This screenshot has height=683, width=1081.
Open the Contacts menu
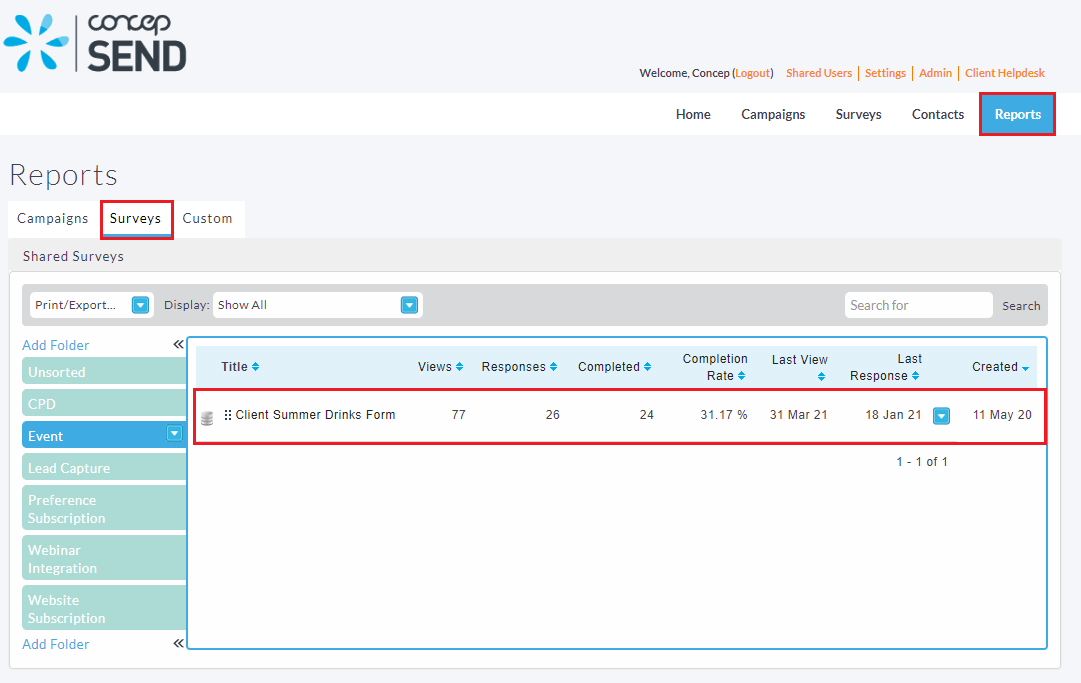point(938,114)
